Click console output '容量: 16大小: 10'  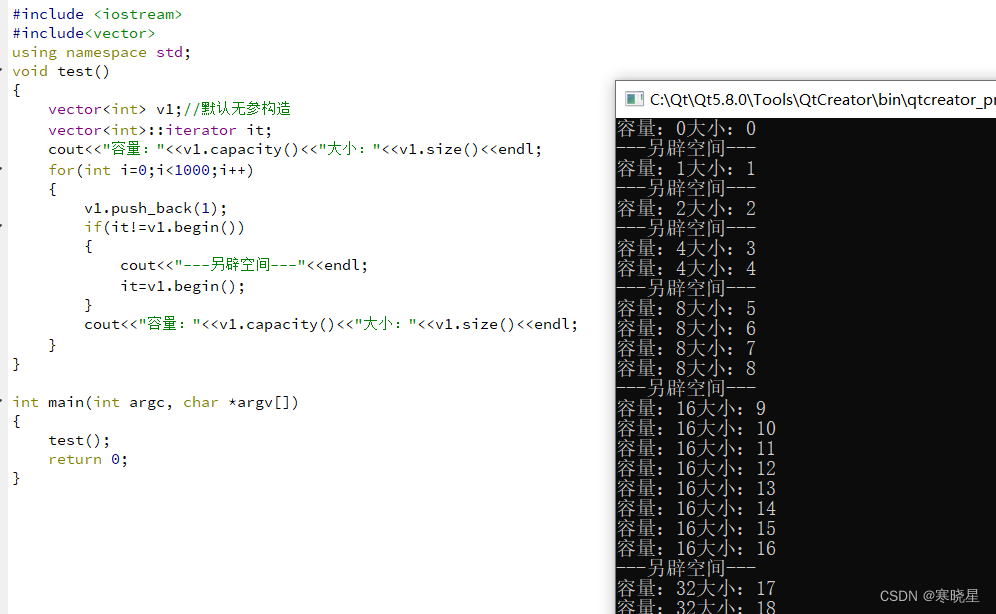coord(697,429)
